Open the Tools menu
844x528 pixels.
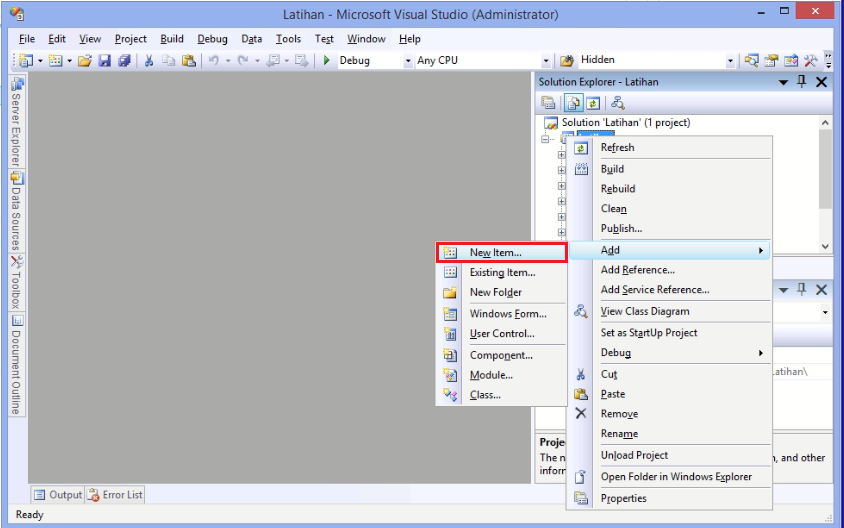[288, 39]
